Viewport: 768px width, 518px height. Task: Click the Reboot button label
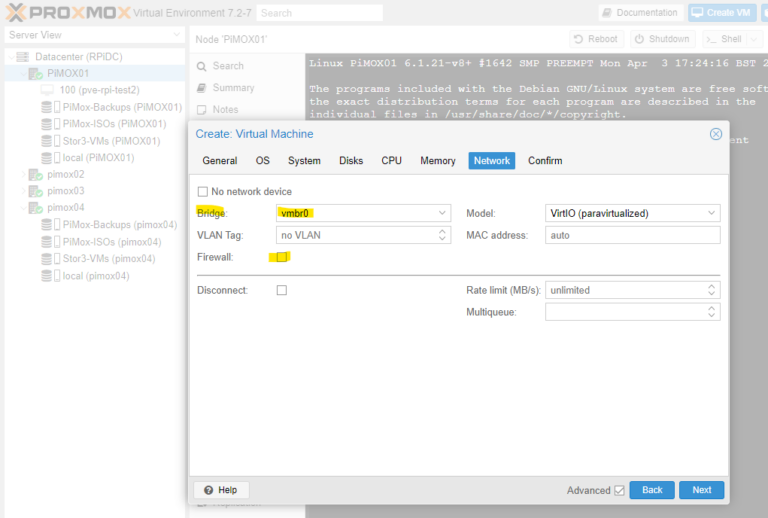[602, 39]
